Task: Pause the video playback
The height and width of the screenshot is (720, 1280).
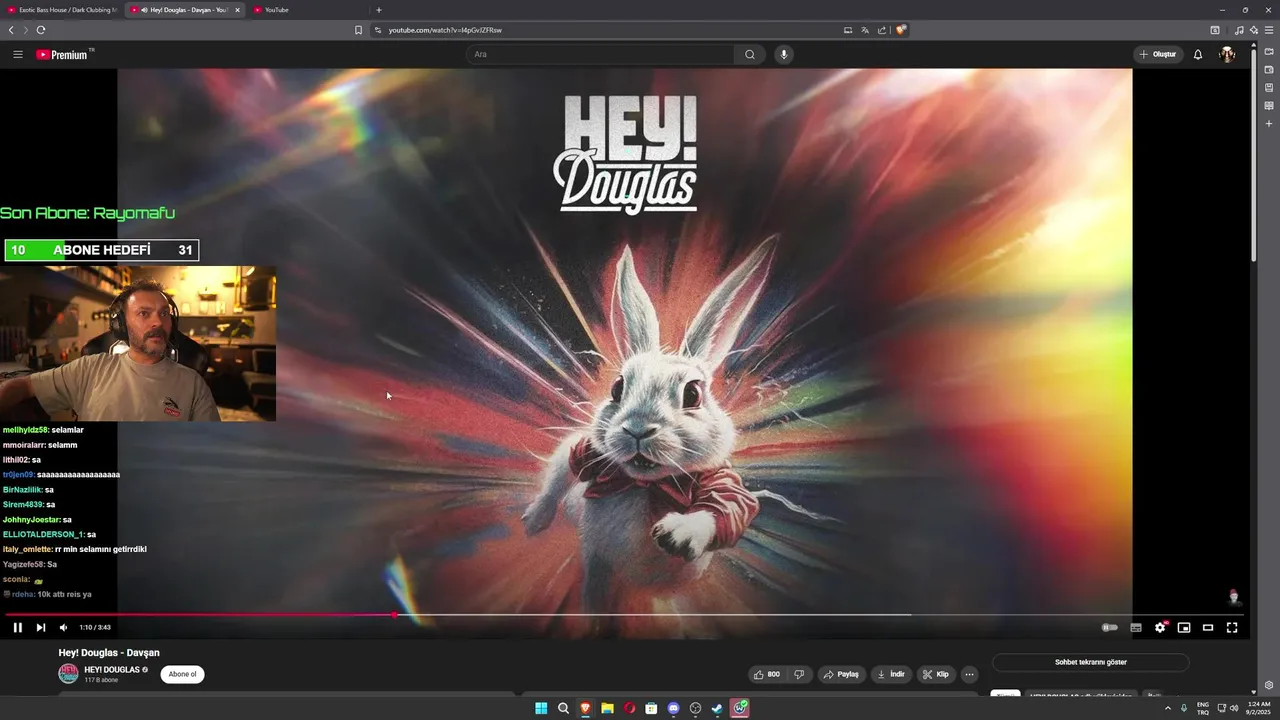Action: [x=17, y=628]
